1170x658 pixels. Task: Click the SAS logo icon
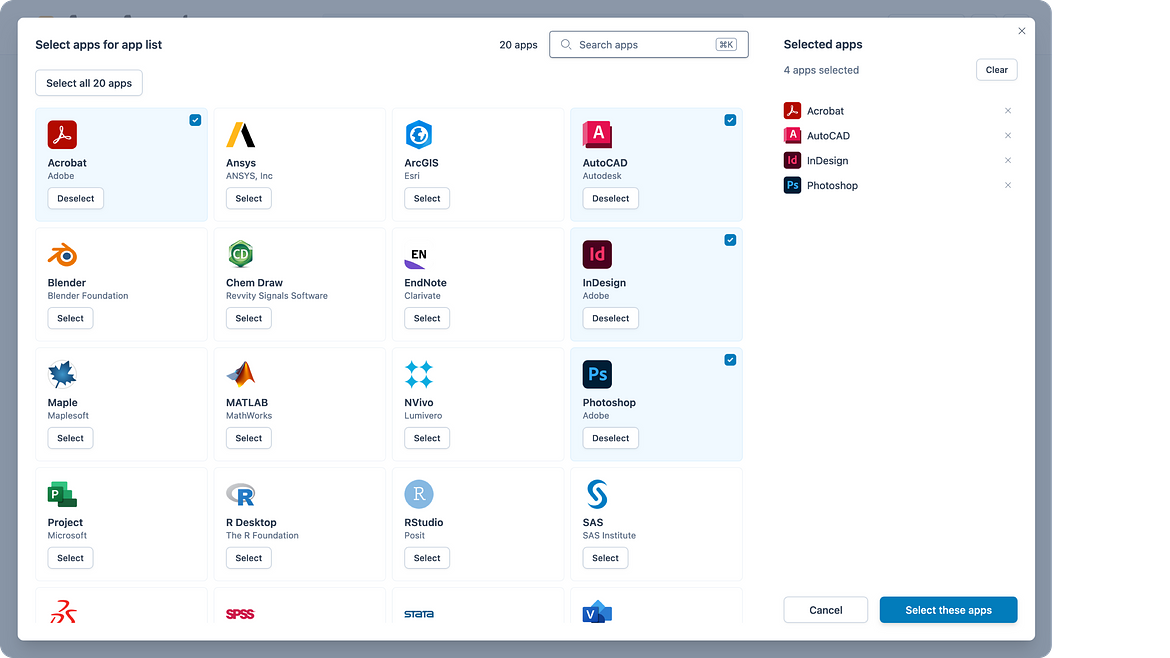coord(597,494)
